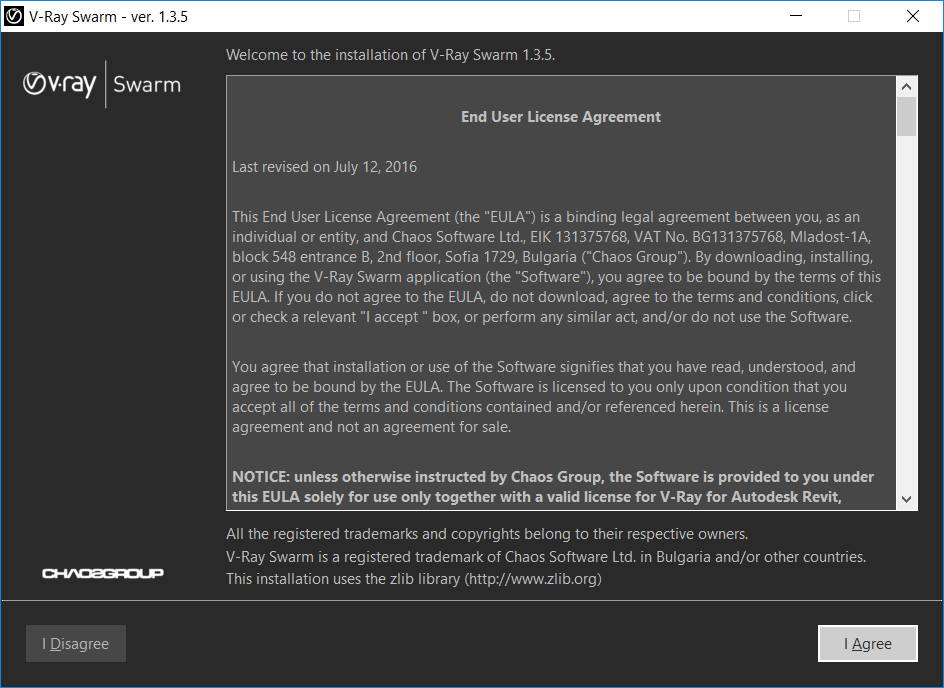
Task: Click the 'All the registered trademarks' line
Action: (487, 534)
